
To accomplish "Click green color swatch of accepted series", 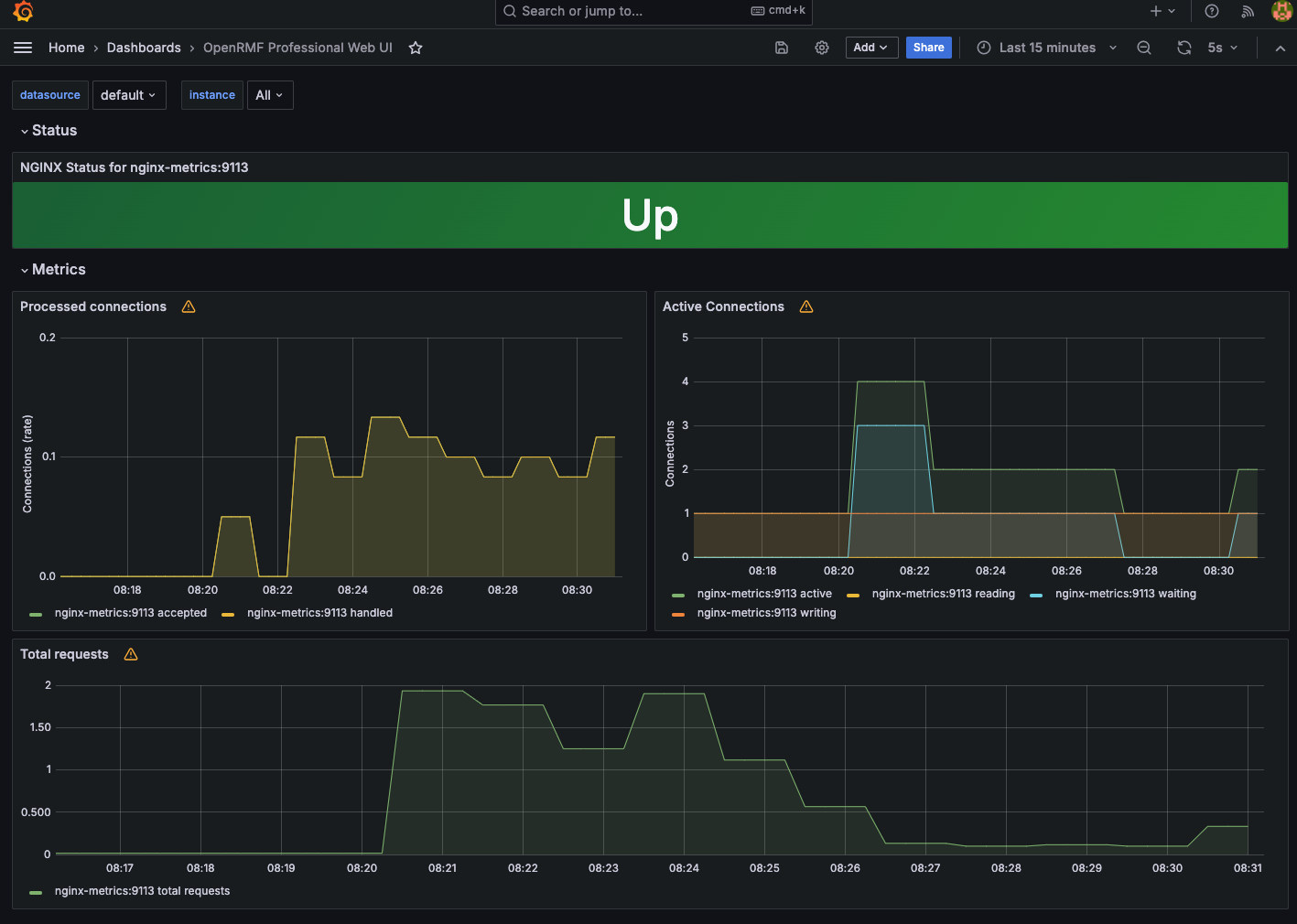I will [36, 614].
